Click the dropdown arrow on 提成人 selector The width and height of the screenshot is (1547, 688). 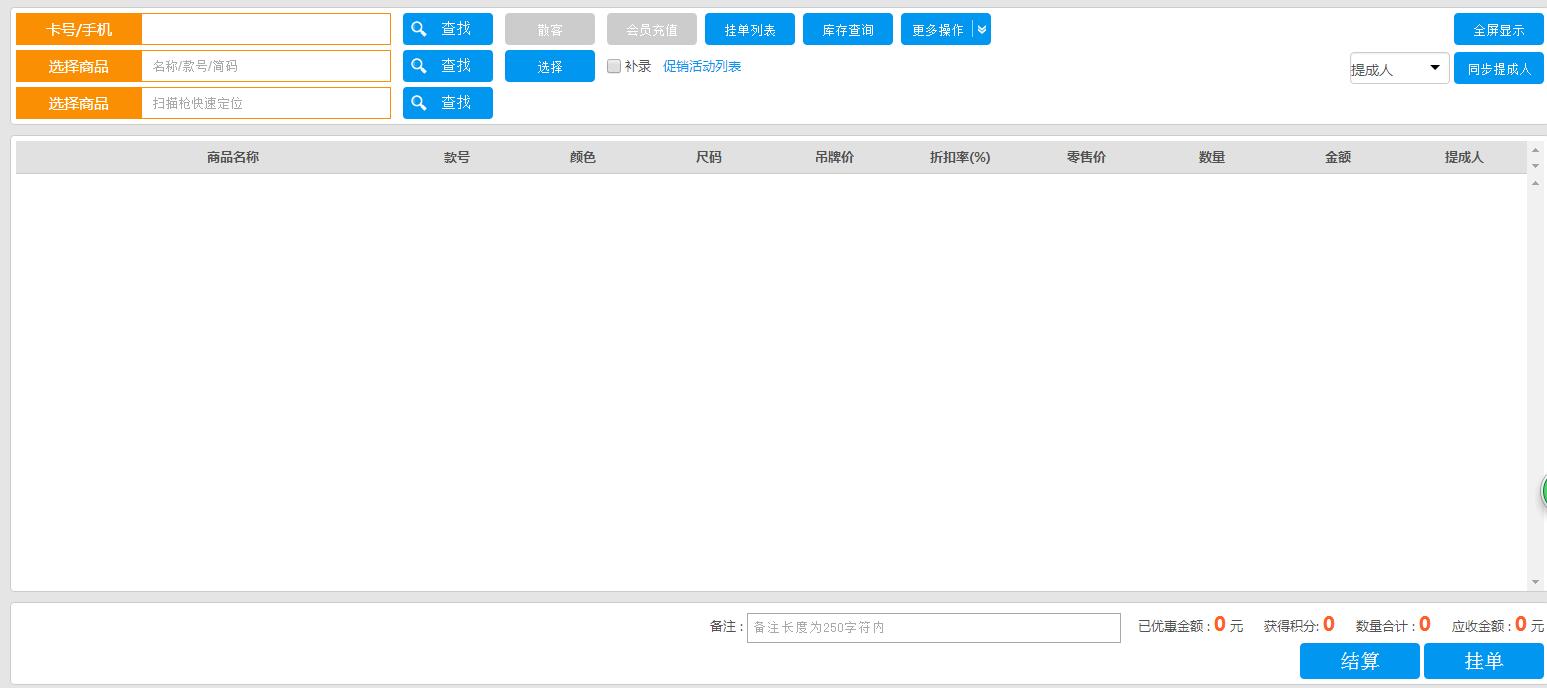click(x=1436, y=67)
